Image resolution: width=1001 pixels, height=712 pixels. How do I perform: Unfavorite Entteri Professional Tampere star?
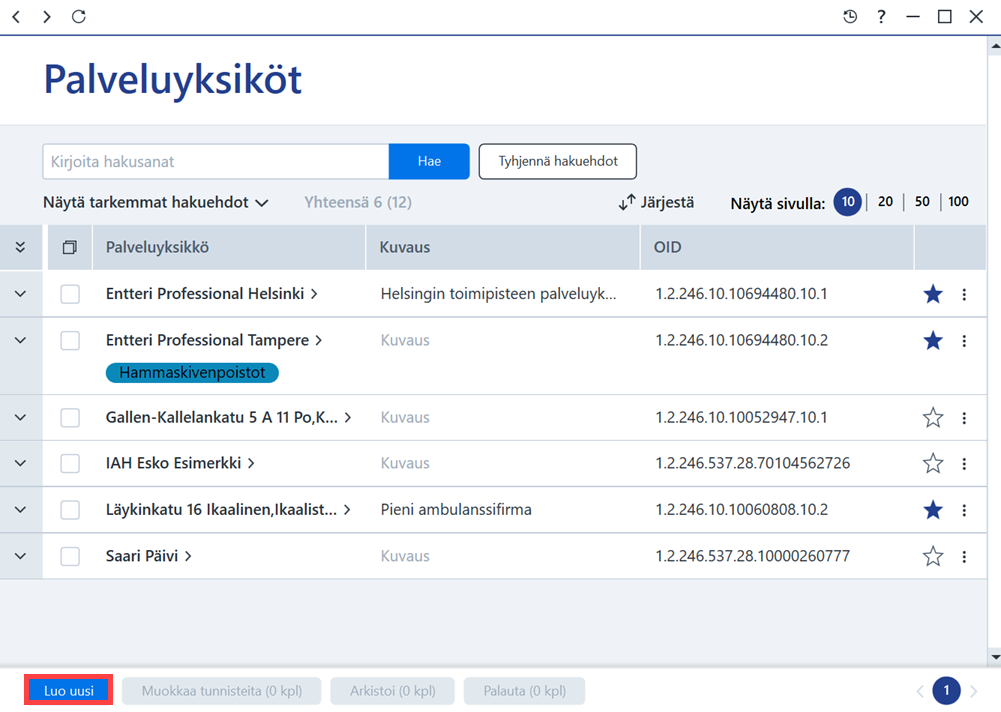tap(933, 340)
